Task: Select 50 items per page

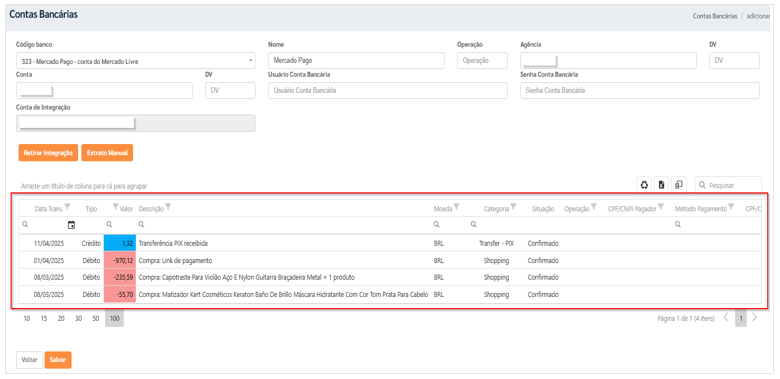Action: tap(96, 319)
